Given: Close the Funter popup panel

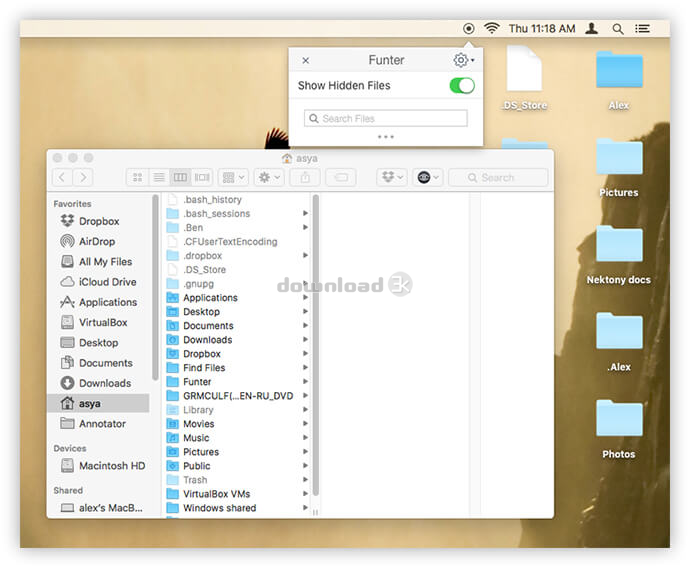Looking at the screenshot, I should pyautogui.click(x=306, y=60).
